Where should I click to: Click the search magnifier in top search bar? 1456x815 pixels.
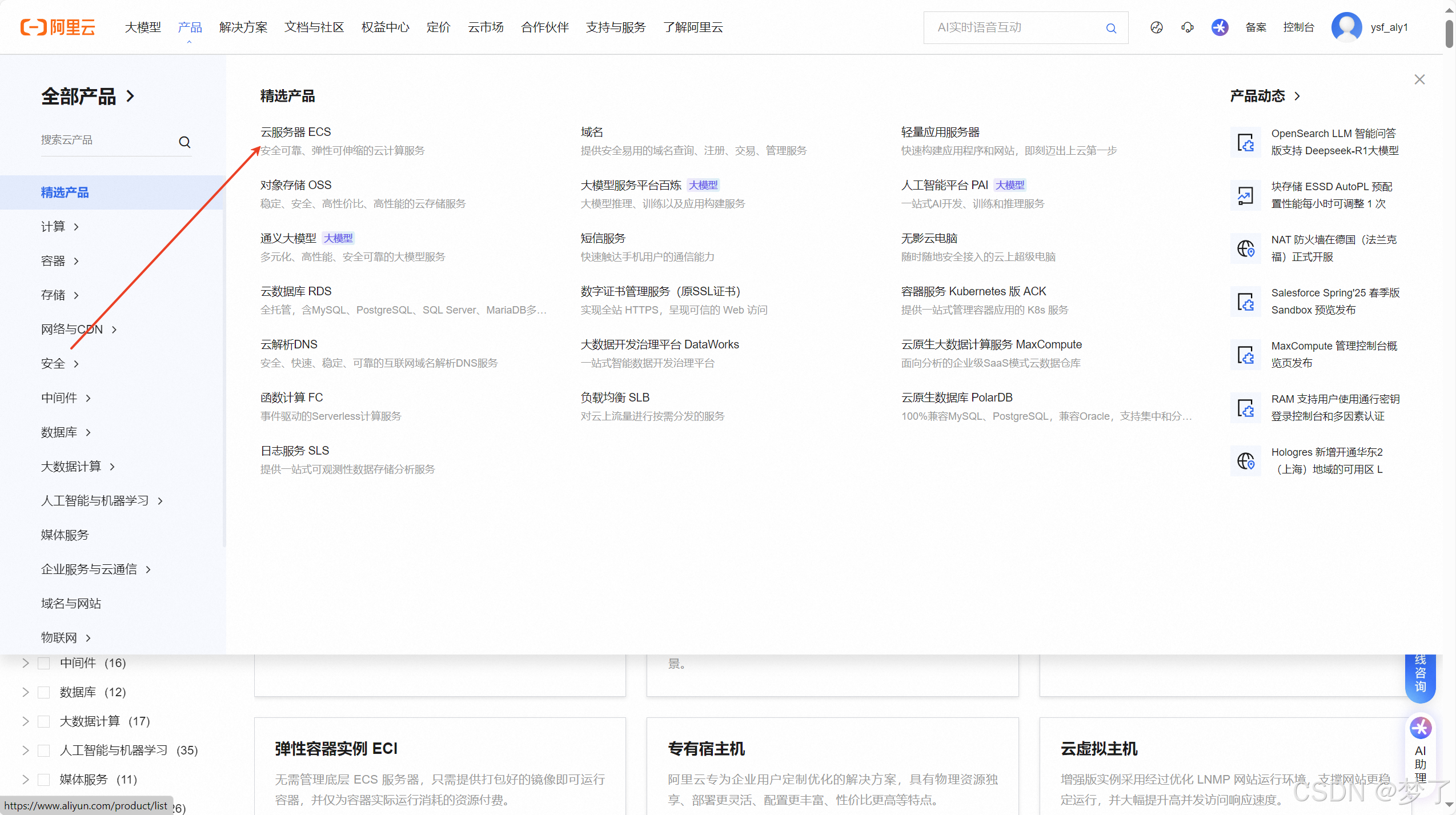point(1110,28)
